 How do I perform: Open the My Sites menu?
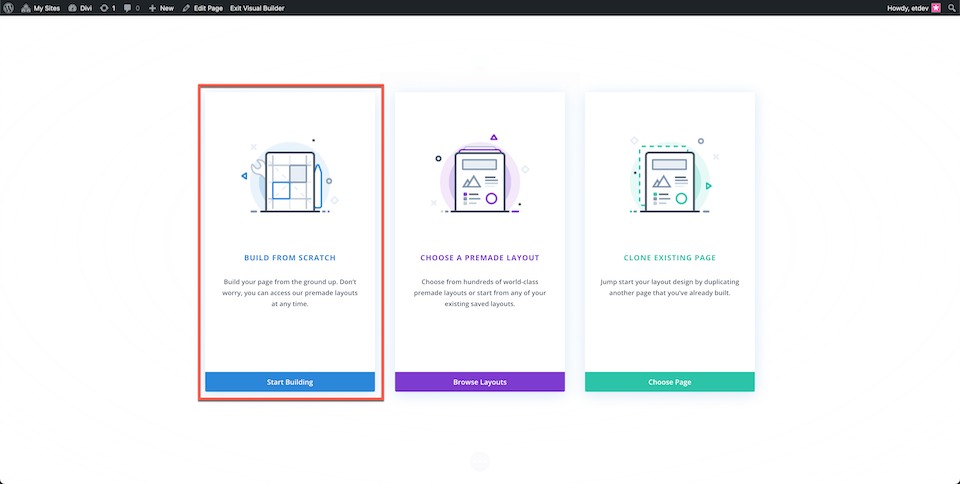[x=40, y=8]
